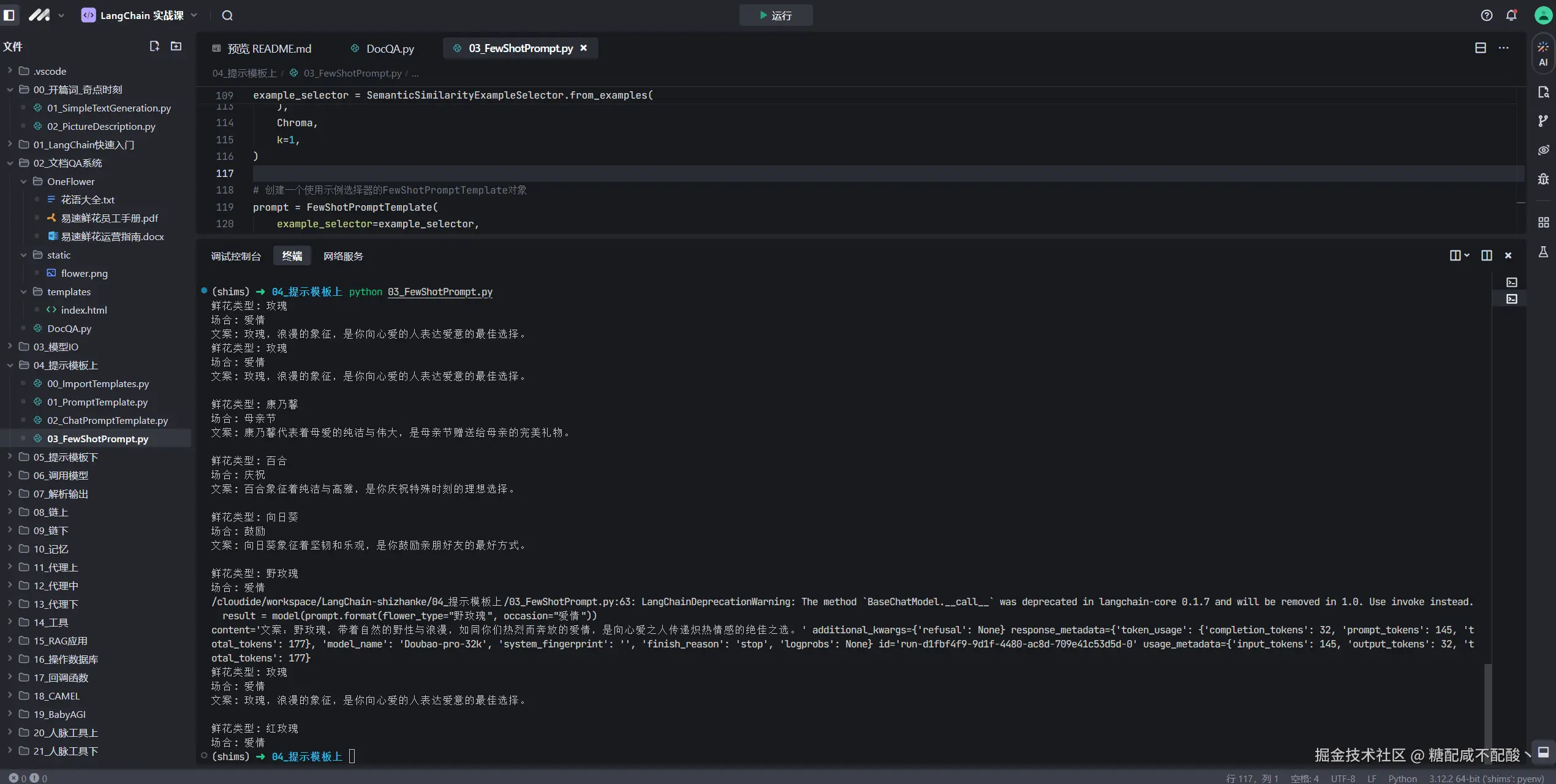Viewport: 1556px width, 784px height.
Task: Toggle the editor split layout icon
Action: coord(1480,48)
